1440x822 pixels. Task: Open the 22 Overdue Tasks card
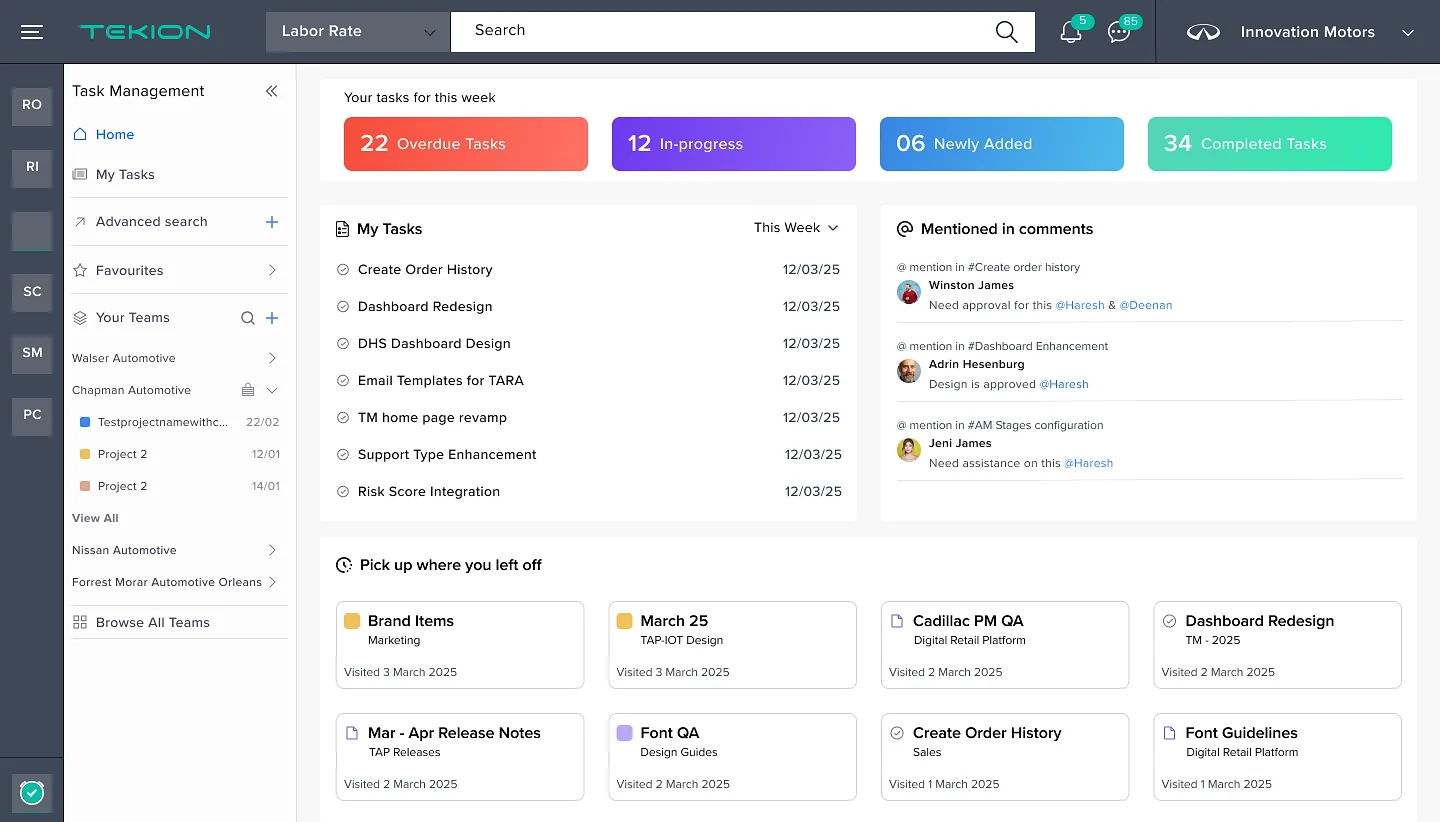click(x=466, y=144)
